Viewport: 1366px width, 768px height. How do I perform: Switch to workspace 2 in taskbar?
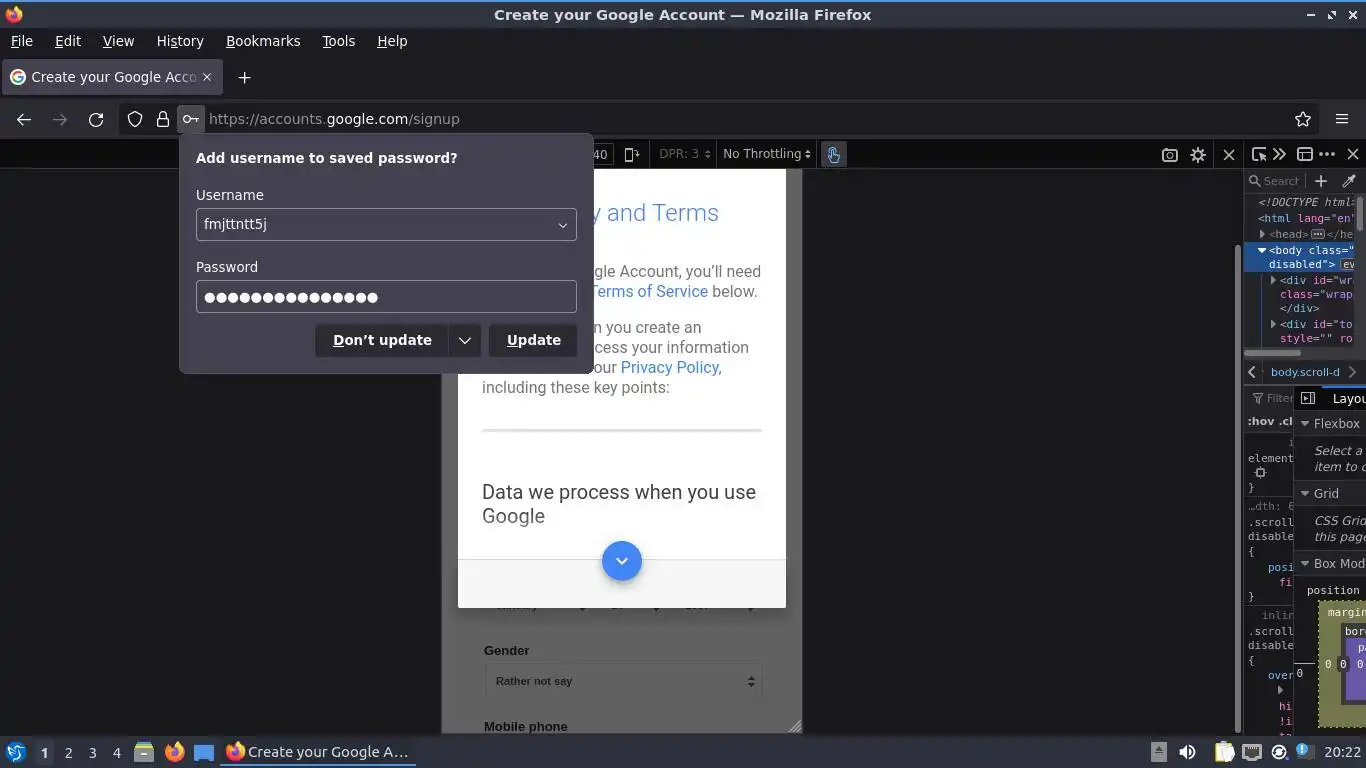68,753
